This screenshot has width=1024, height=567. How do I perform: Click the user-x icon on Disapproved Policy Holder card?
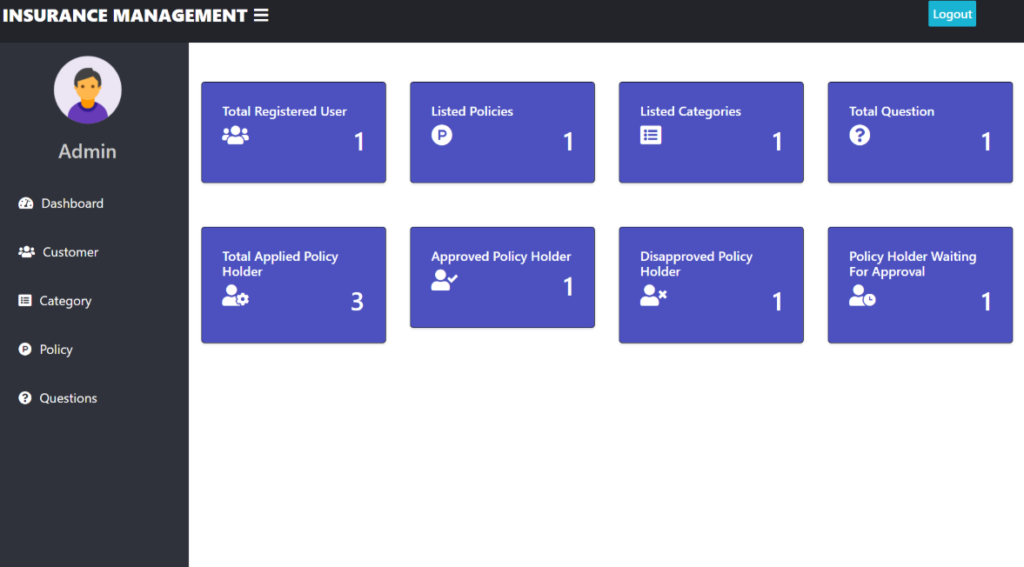[653, 295]
